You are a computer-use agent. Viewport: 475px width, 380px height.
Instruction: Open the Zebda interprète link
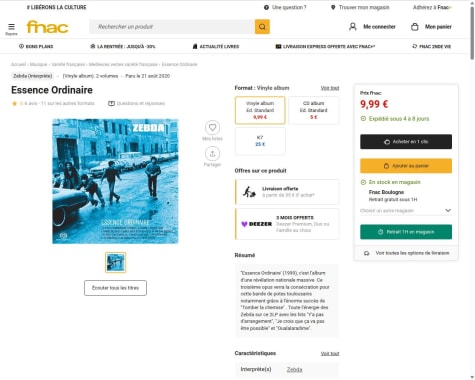(295, 369)
